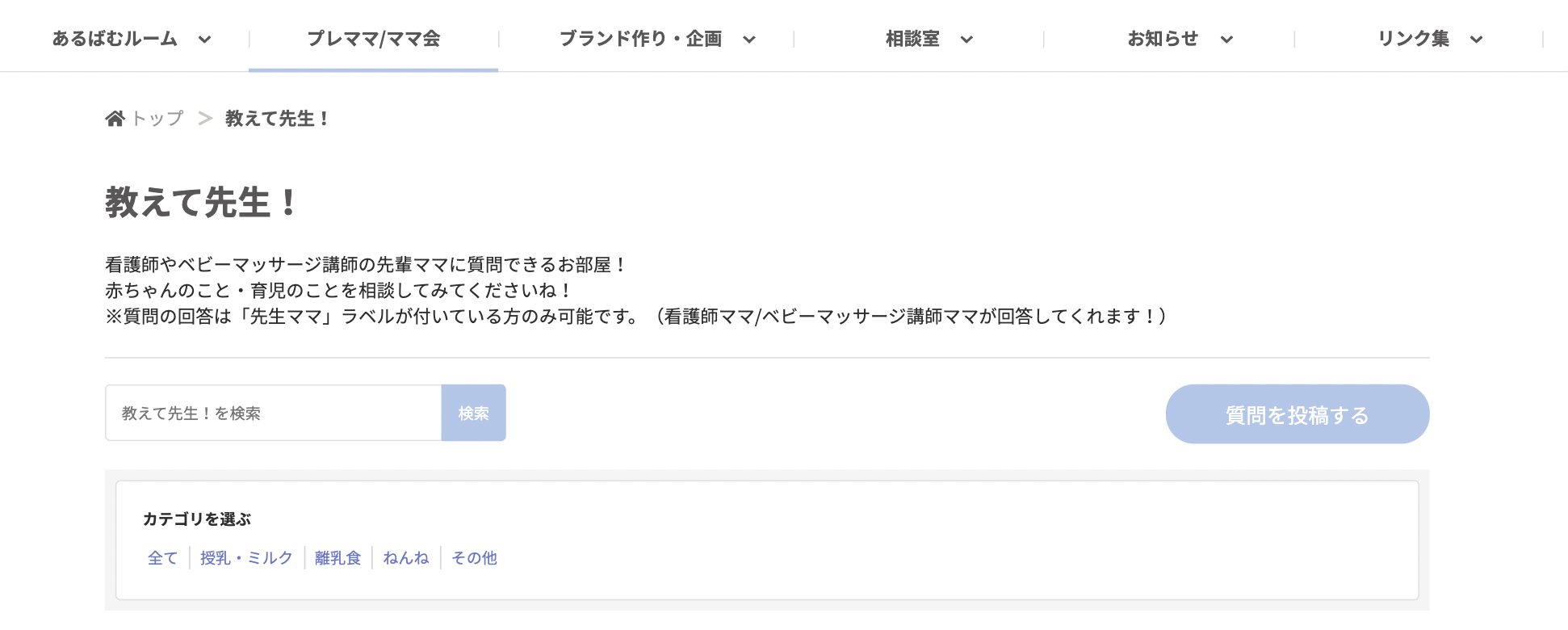The height and width of the screenshot is (630, 1568).
Task: Expand the あるばむルーム dropdown chevron
Action: click(205, 40)
